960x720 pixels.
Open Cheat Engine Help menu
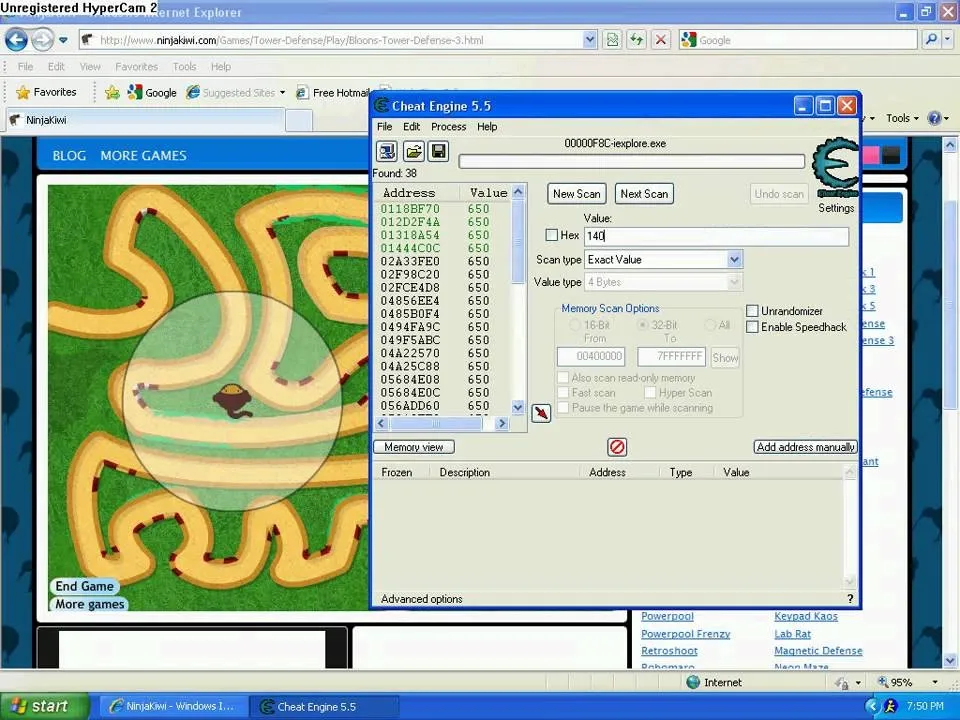coord(487,127)
